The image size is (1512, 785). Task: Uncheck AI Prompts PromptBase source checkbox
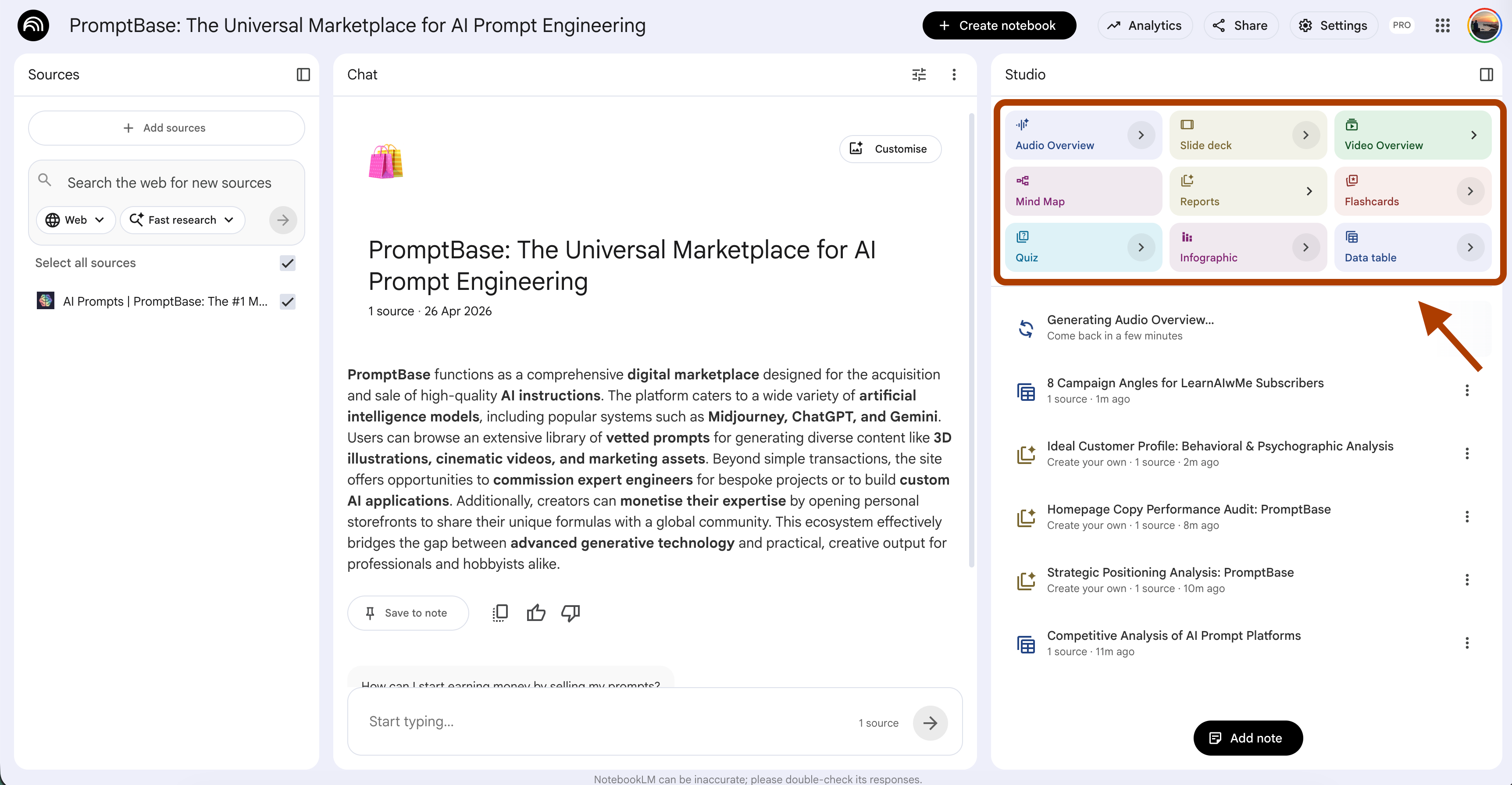point(288,302)
